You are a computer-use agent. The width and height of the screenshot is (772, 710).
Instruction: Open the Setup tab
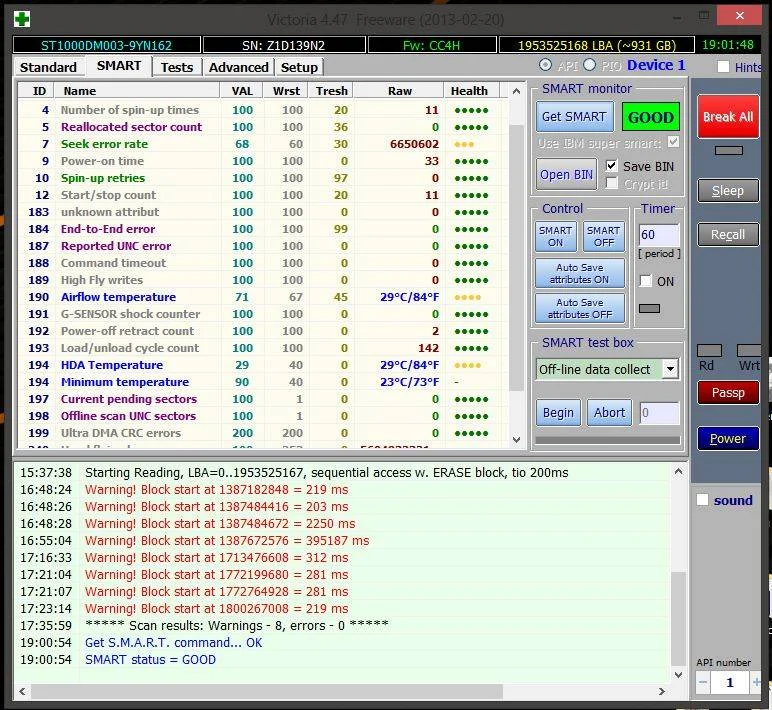[x=299, y=67]
